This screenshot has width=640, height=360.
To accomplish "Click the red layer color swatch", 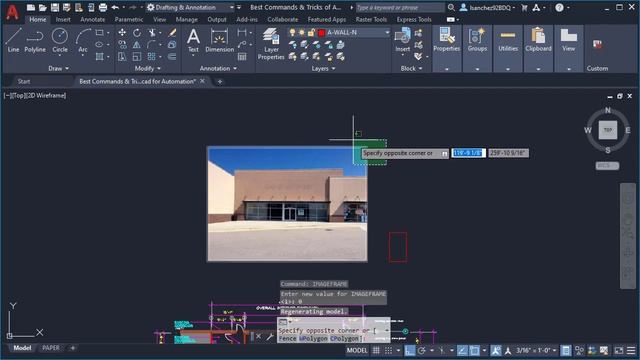I will point(321,33).
